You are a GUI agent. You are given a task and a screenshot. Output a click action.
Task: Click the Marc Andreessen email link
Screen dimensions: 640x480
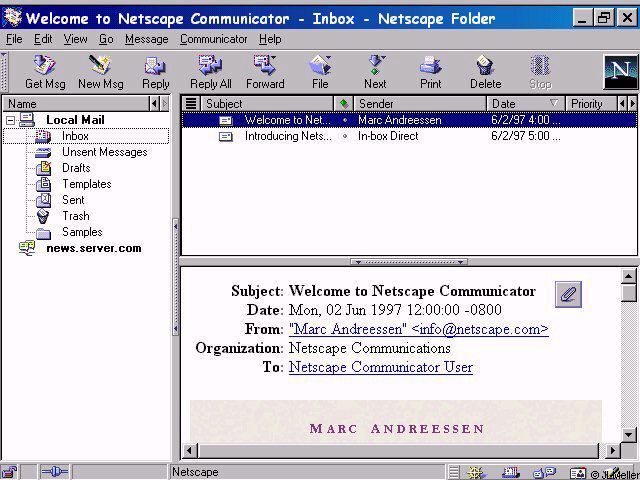419,329
